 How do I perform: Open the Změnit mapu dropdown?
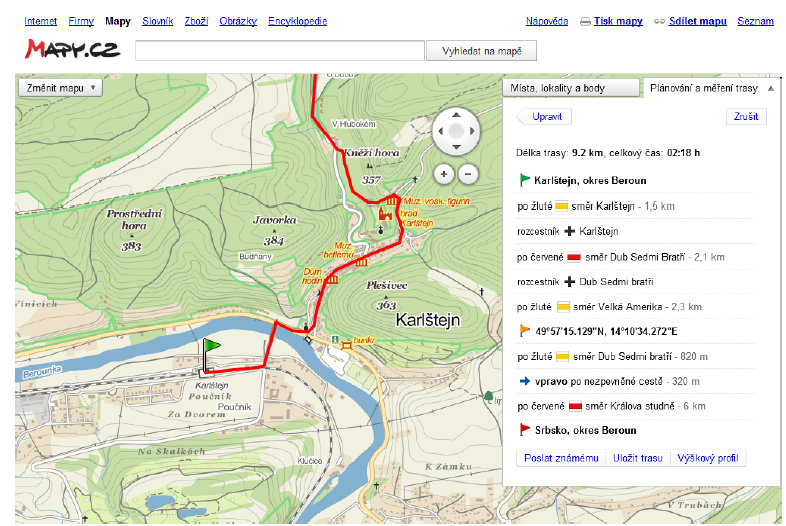pos(60,88)
